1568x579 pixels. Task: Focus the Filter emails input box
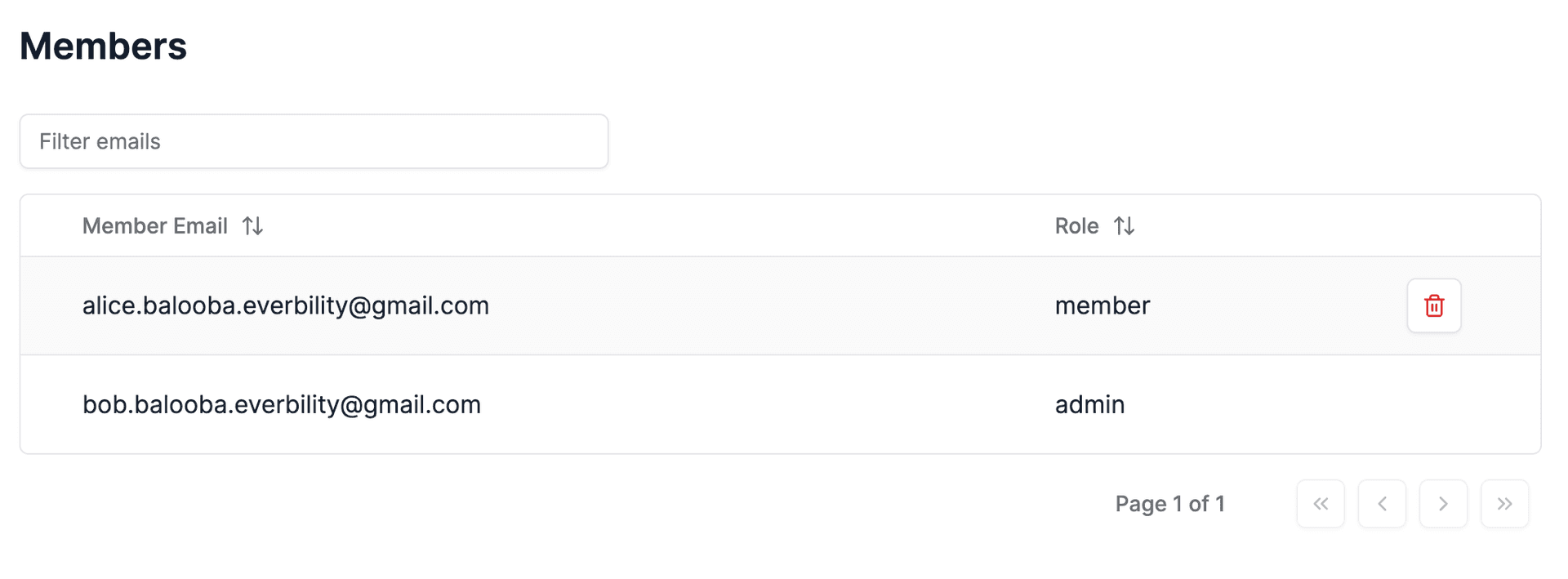click(314, 142)
